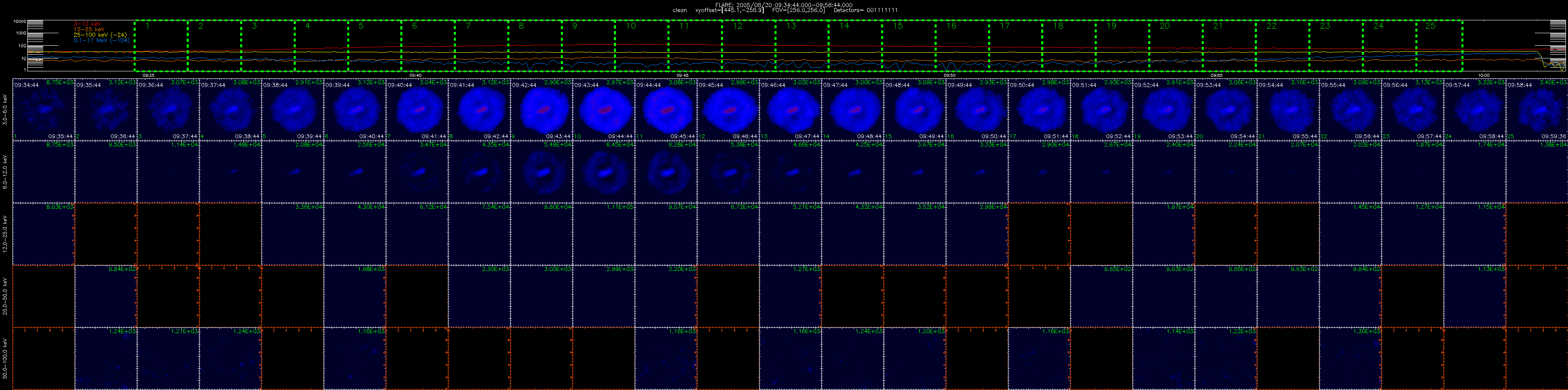1568x390 pixels.
Task: Click the 09:40 tick label on time axis
Action: pyautogui.click(x=415, y=75)
